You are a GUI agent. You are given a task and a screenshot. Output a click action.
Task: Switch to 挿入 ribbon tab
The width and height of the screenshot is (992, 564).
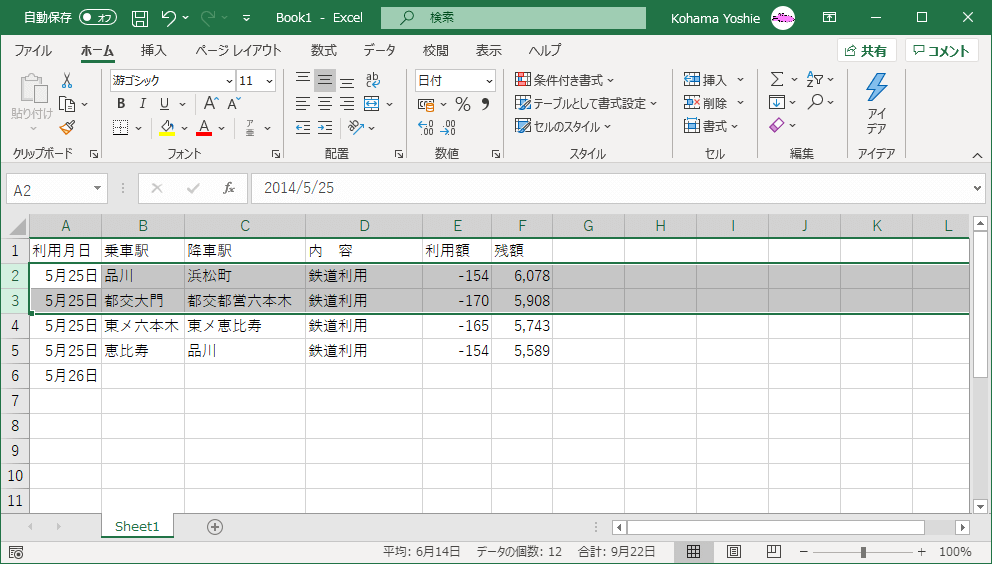tap(153, 51)
